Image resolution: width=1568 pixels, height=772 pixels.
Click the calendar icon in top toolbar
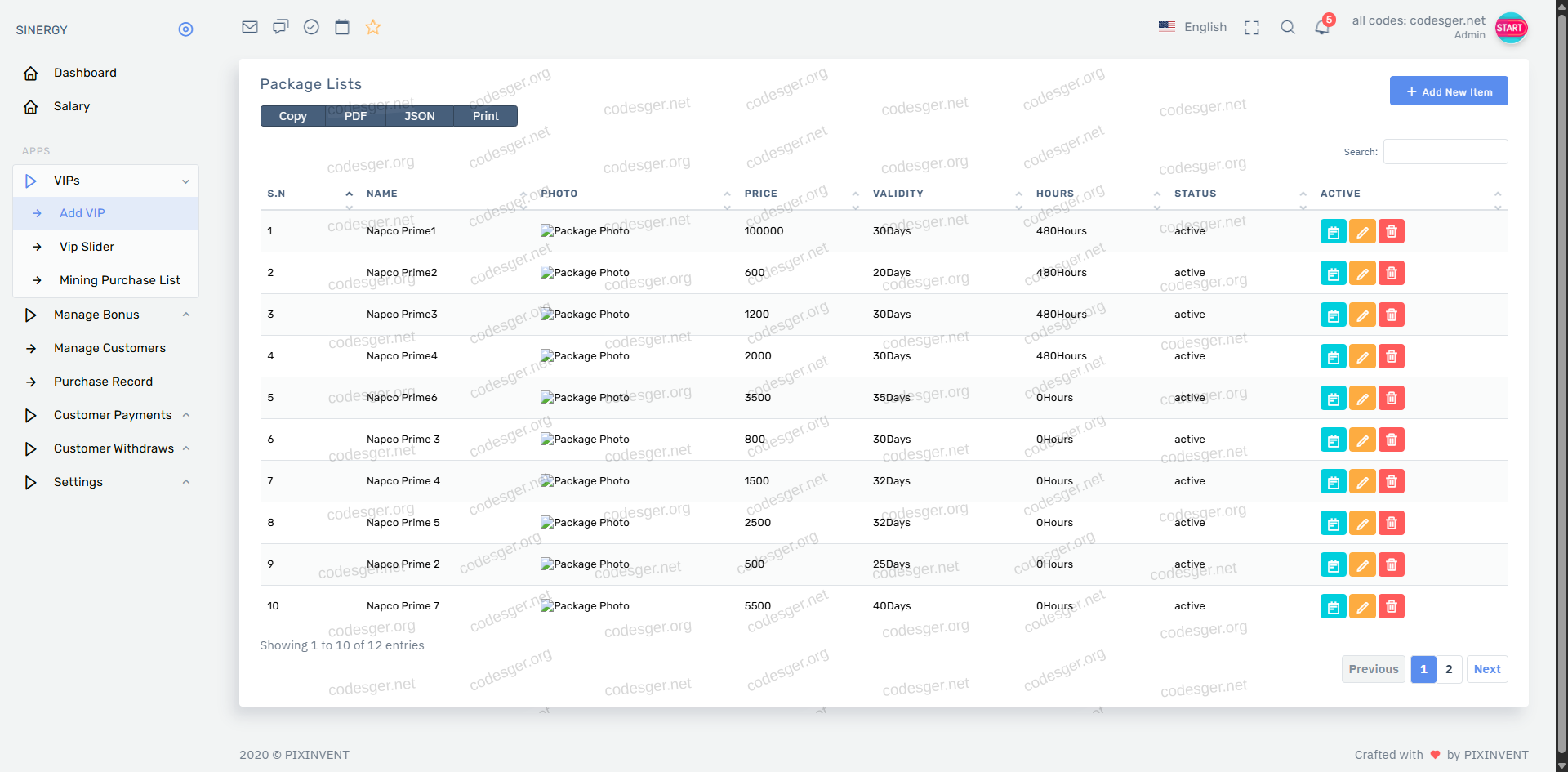coord(342,27)
